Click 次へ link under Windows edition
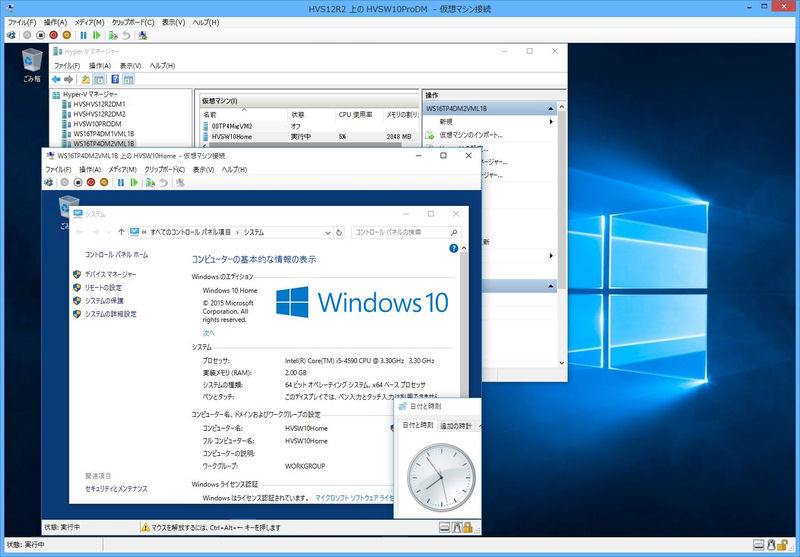Screen dimensions: 800x557 coord(209,333)
